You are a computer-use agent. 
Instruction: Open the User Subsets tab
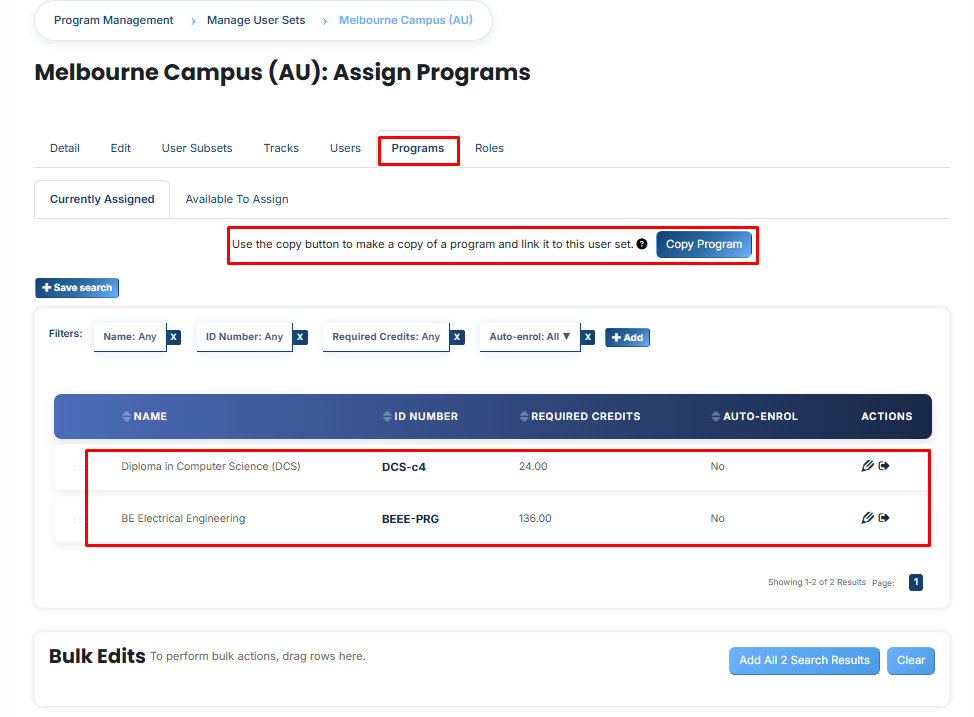pos(197,148)
